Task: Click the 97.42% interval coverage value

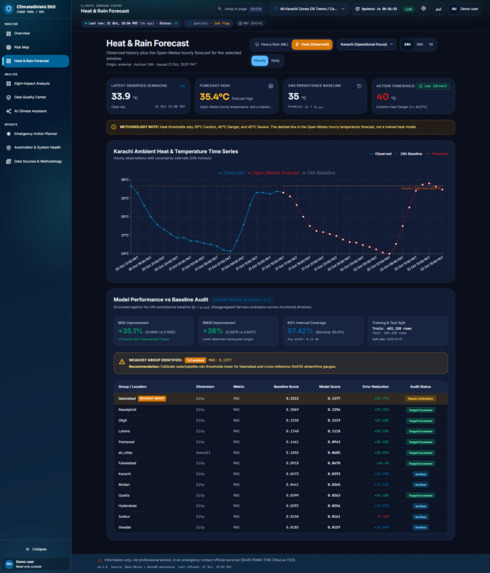Action: (x=300, y=331)
